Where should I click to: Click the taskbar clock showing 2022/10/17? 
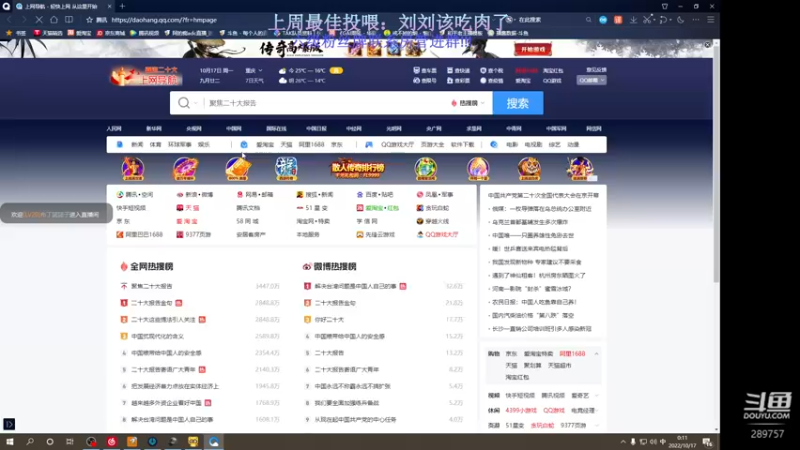[x=682, y=442]
